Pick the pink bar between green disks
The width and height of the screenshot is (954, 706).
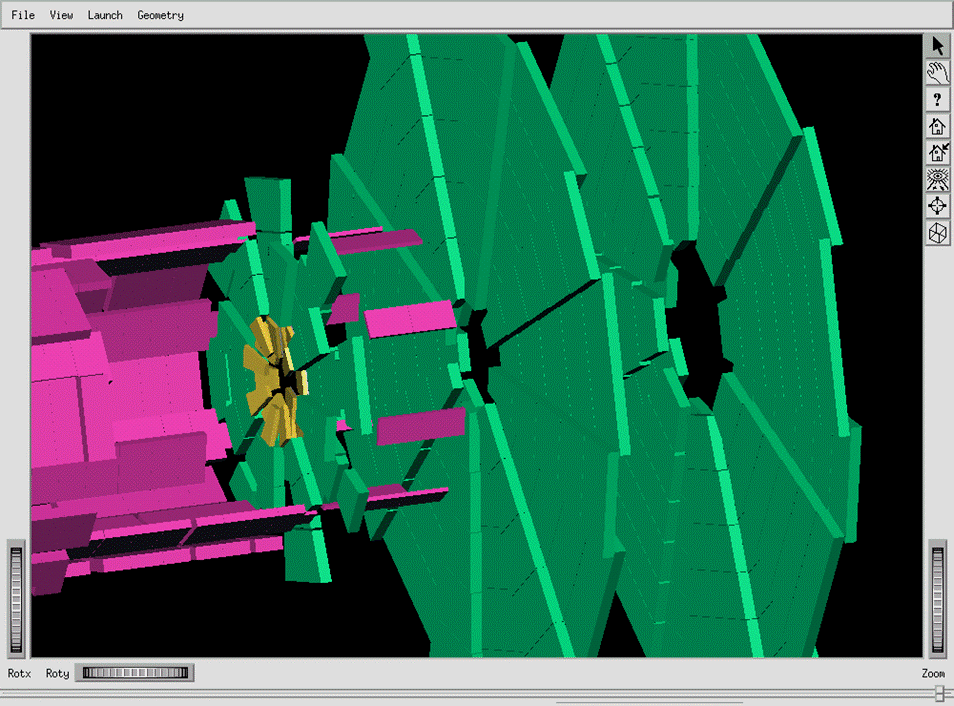coord(410,322)
